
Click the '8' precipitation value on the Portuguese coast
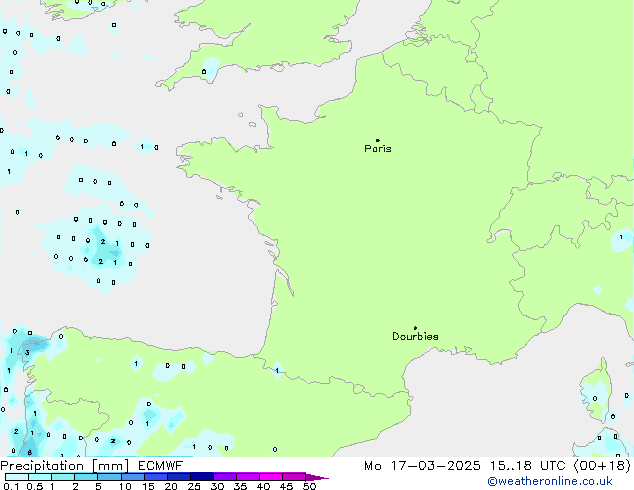point(29,452)
